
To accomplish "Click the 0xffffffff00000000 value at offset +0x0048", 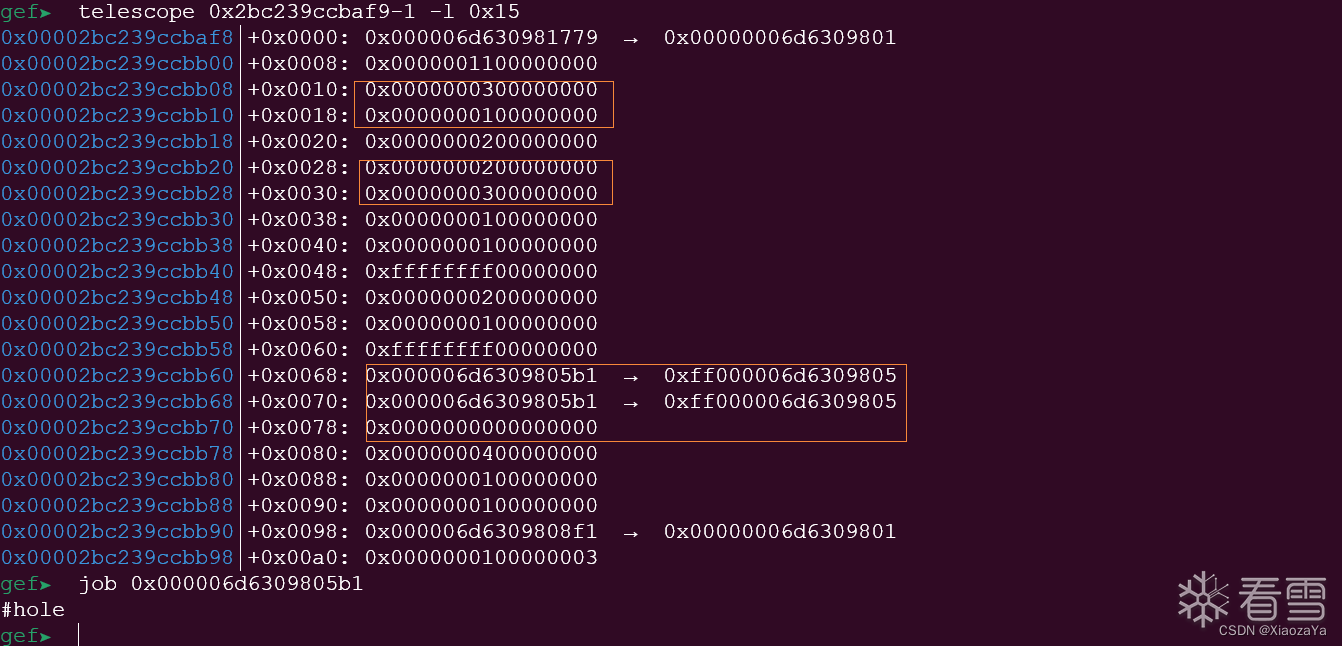I will point(481,272).
